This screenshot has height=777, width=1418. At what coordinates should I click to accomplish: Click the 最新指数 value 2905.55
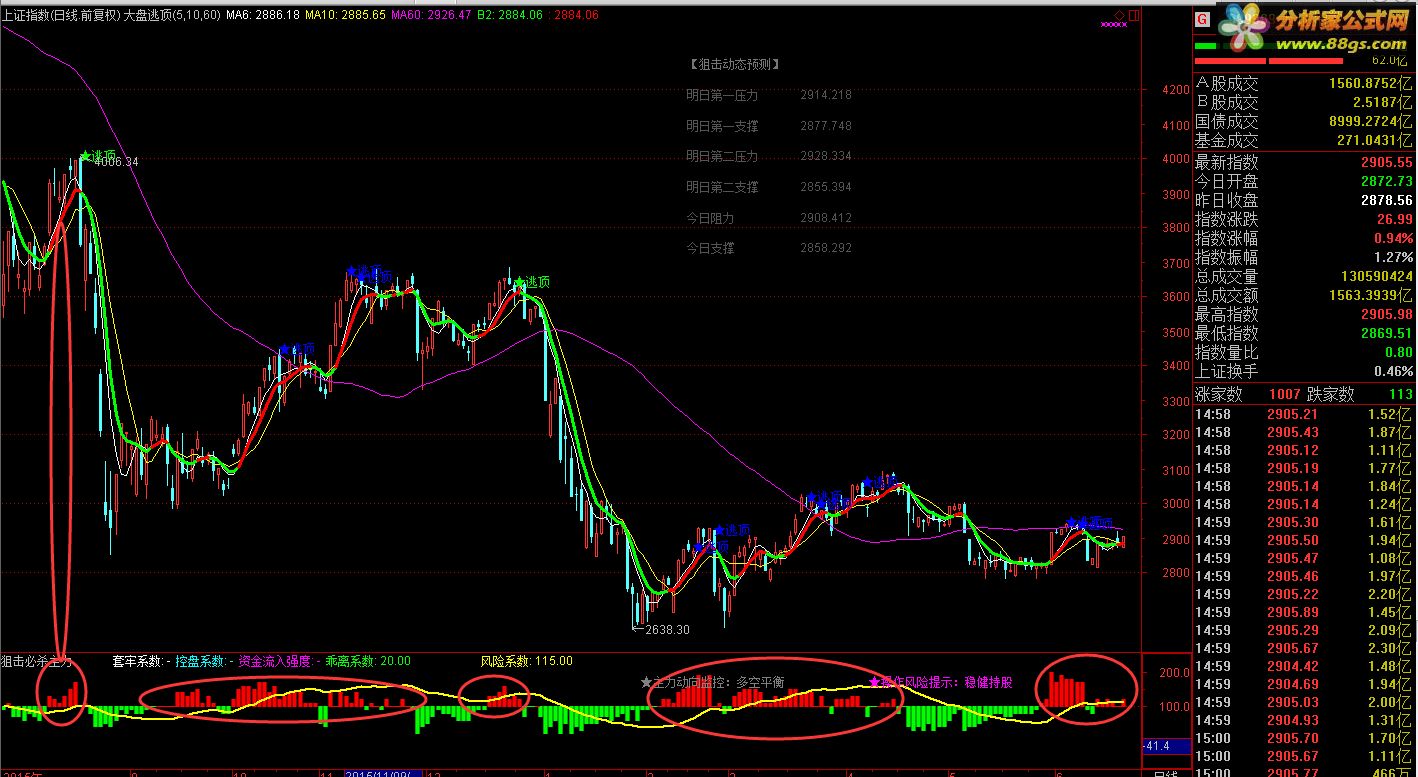coord(1385,162)
